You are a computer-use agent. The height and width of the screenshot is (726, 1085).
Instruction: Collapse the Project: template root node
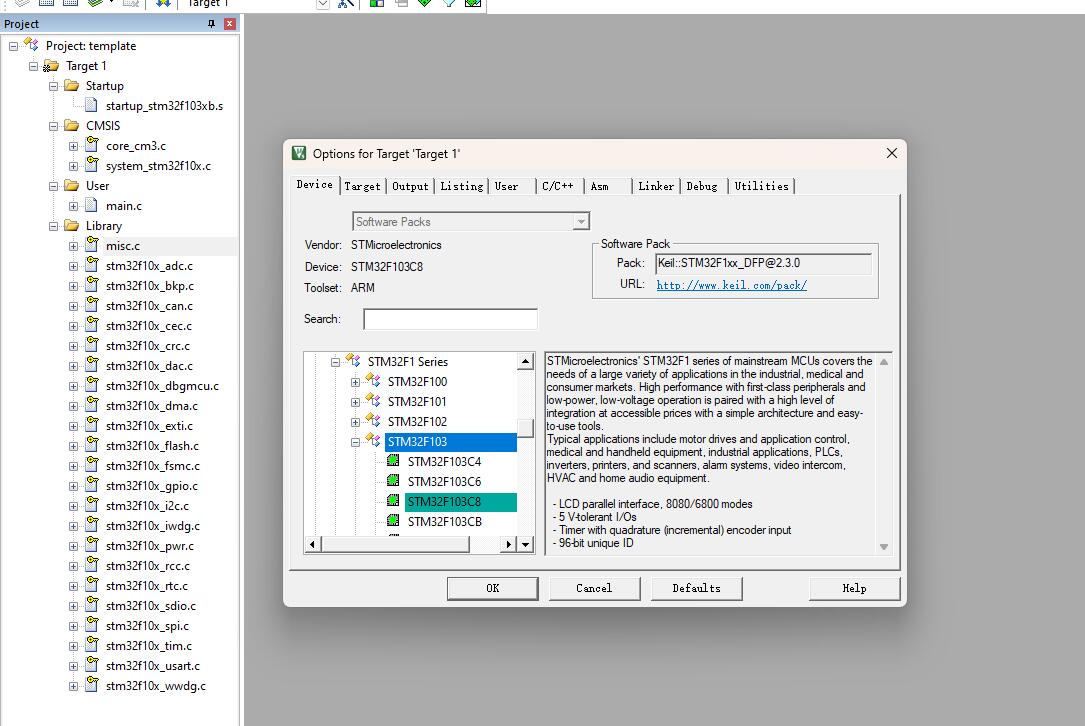[13, 46]
